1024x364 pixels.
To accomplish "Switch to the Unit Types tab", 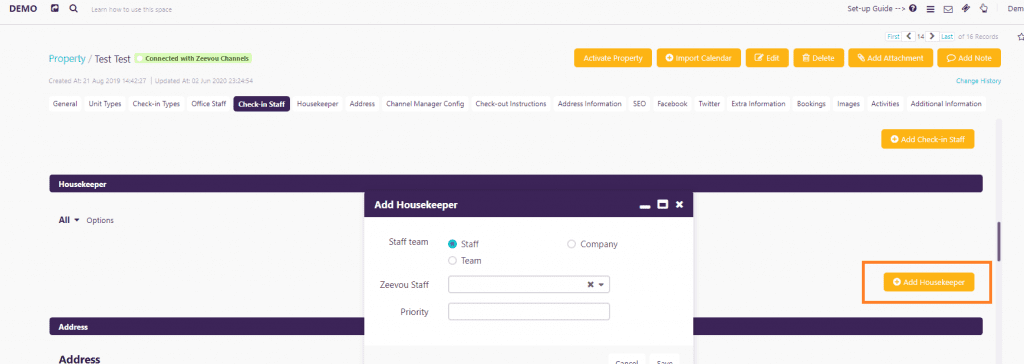I will click(x=105, y=104).
